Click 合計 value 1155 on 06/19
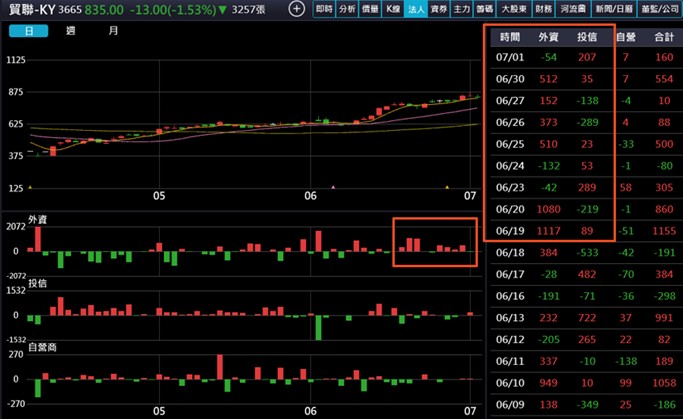This screenshot has width=683, height=419. point(664,231)
